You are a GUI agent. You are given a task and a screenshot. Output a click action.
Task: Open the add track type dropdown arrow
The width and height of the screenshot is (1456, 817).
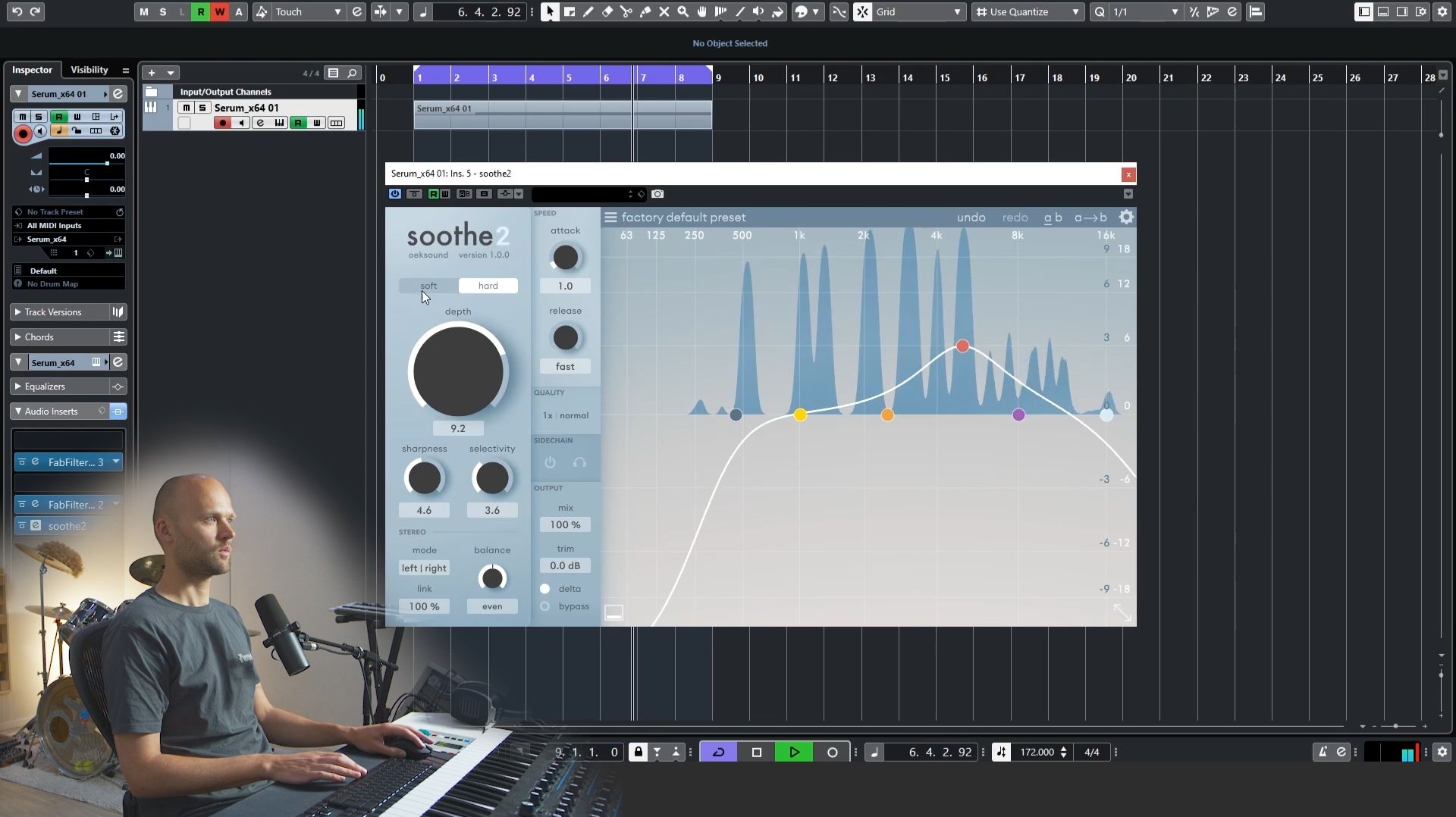(171, 73)
